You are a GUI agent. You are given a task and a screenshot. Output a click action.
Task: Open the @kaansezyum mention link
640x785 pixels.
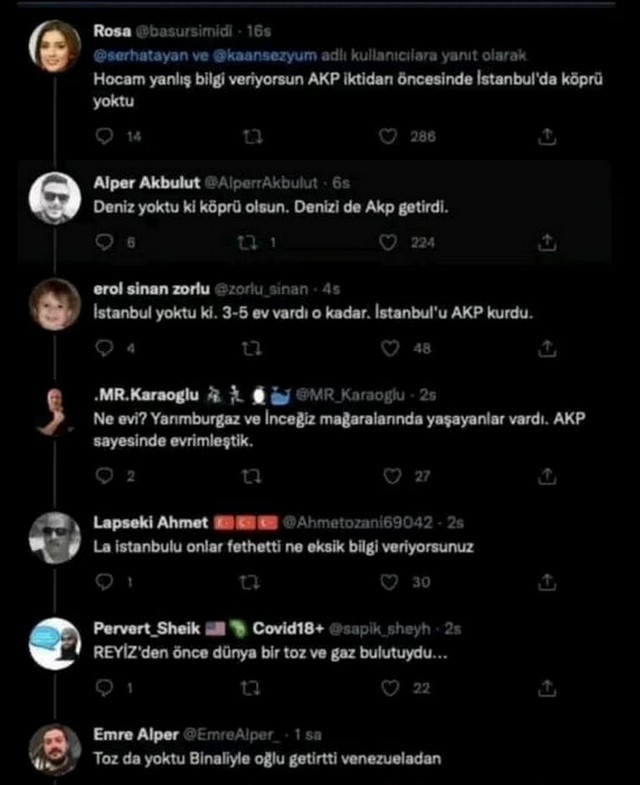click(x=264, y=55)
